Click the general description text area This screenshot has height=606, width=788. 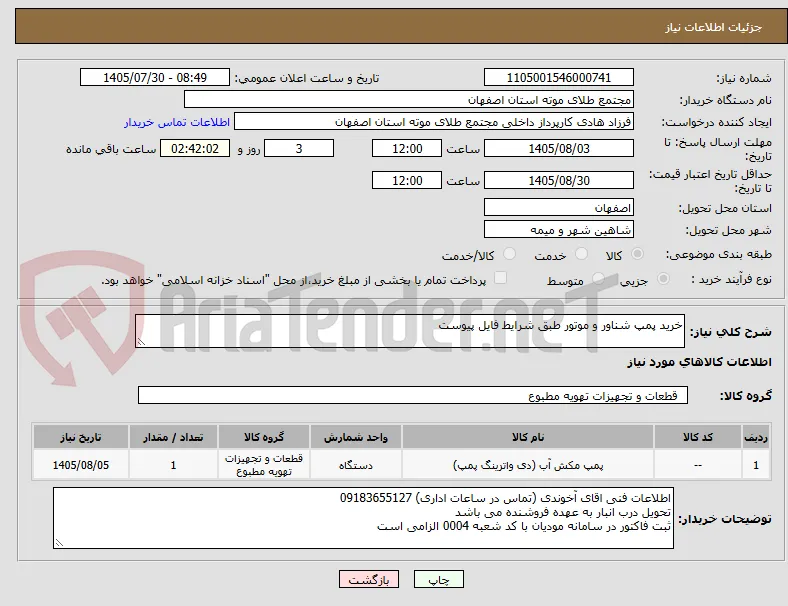pyautogui.click(x=410, y=331)
